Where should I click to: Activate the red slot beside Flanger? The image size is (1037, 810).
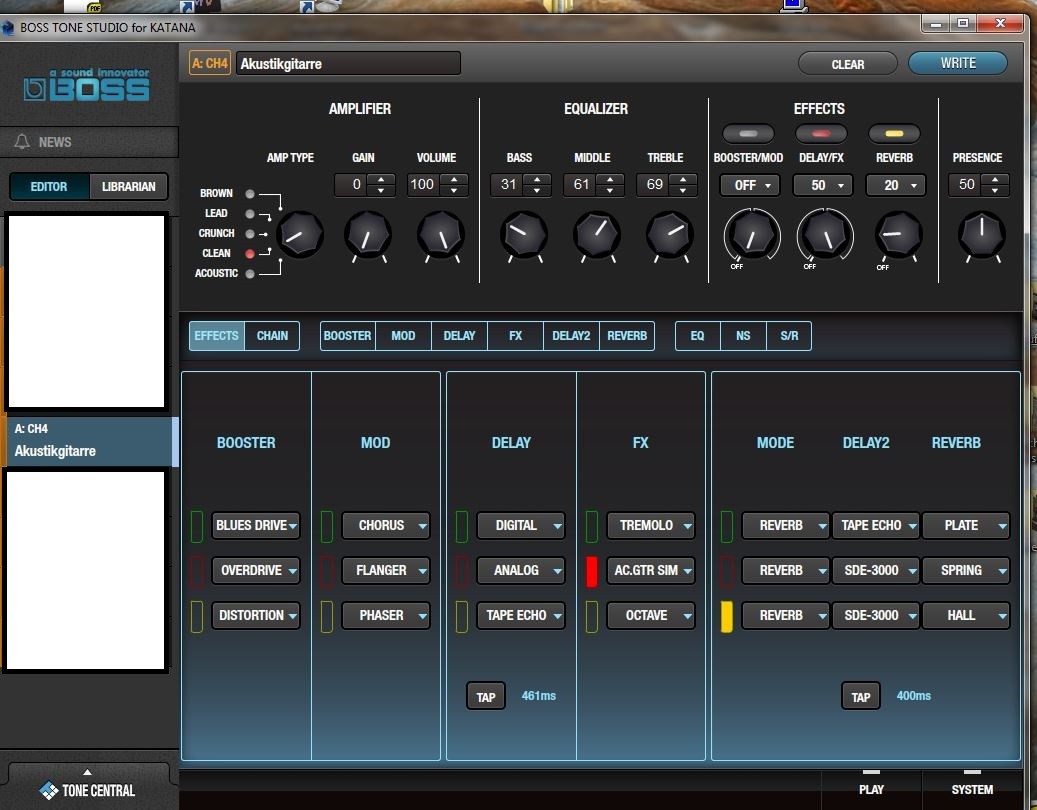(x=327, y=571)
